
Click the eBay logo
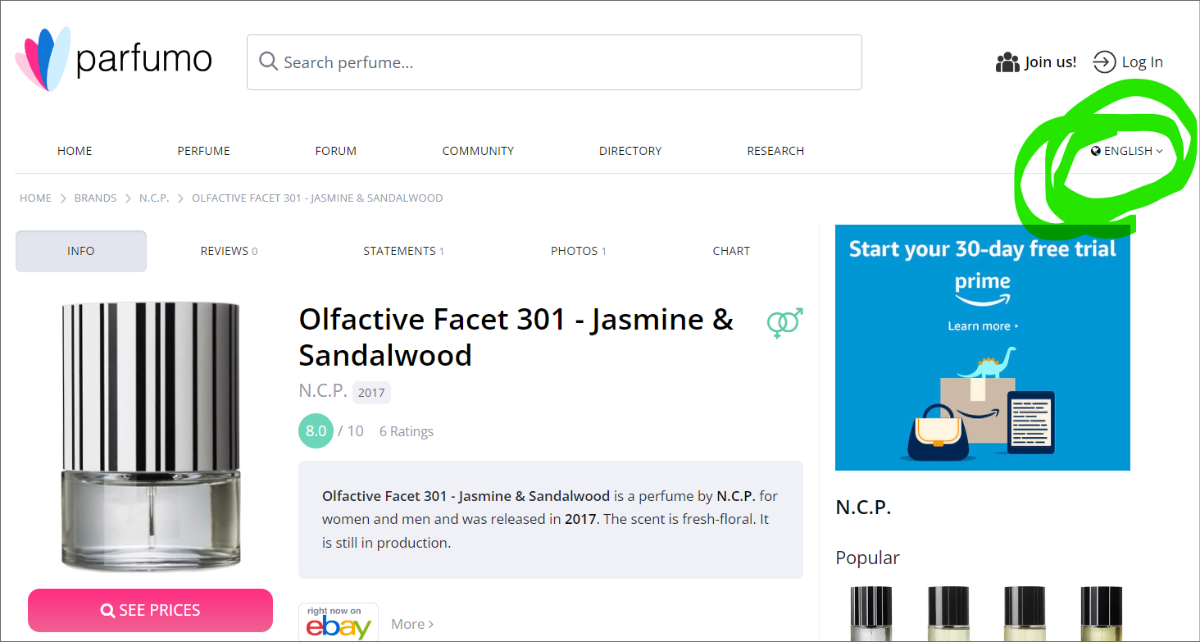(x=338, y=624)
